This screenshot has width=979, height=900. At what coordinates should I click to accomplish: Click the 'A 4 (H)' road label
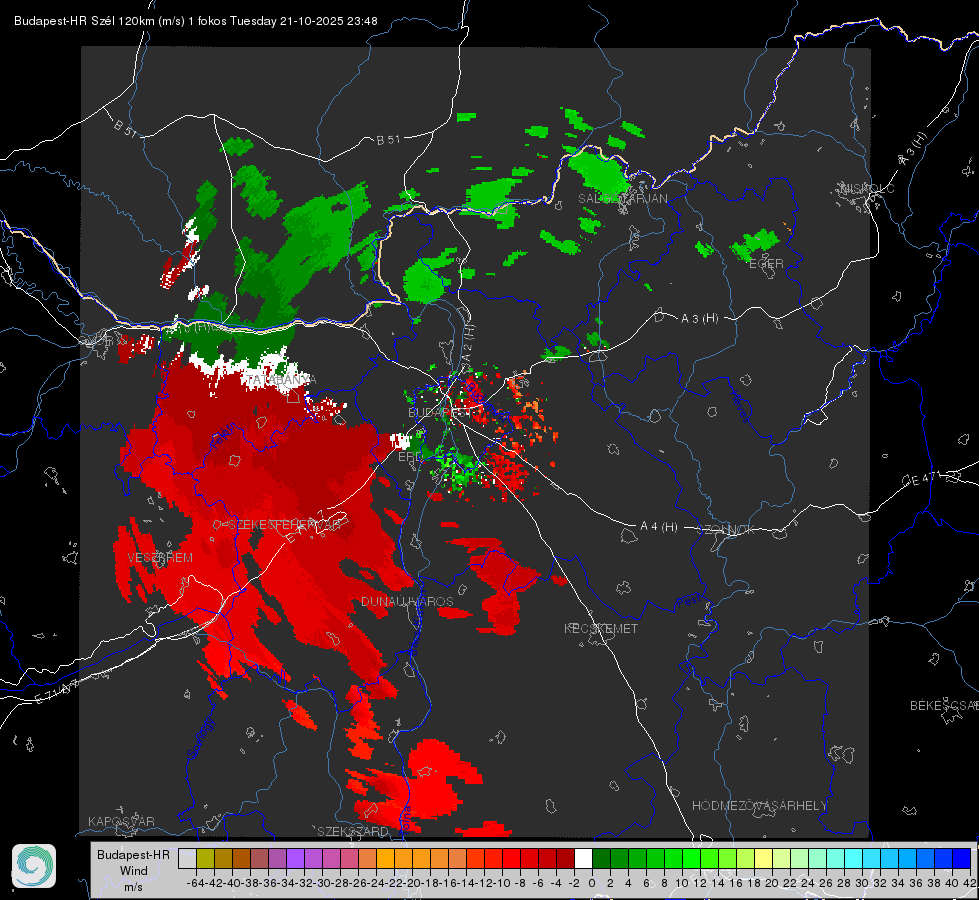(x=659, y=527)
